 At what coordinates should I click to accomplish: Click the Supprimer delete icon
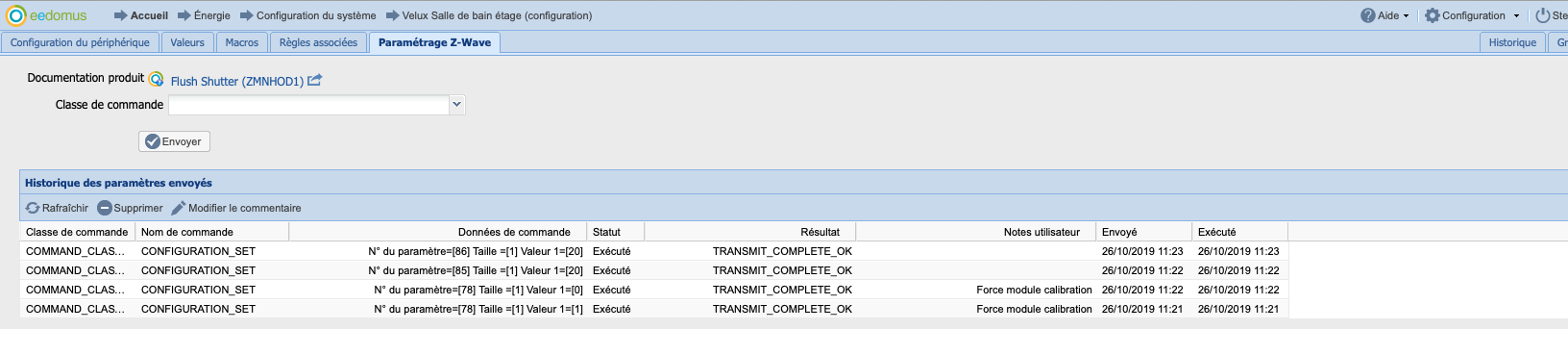[x=105, y=208]
